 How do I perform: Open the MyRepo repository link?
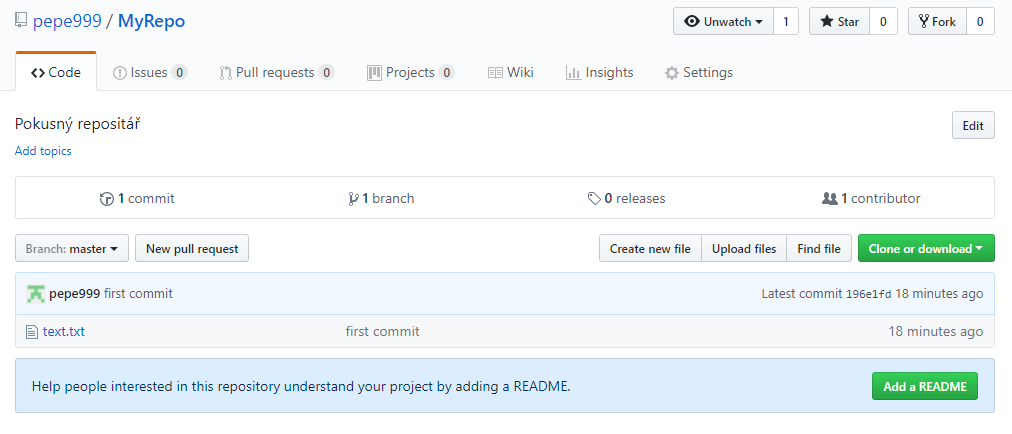(x=152, y=21)
